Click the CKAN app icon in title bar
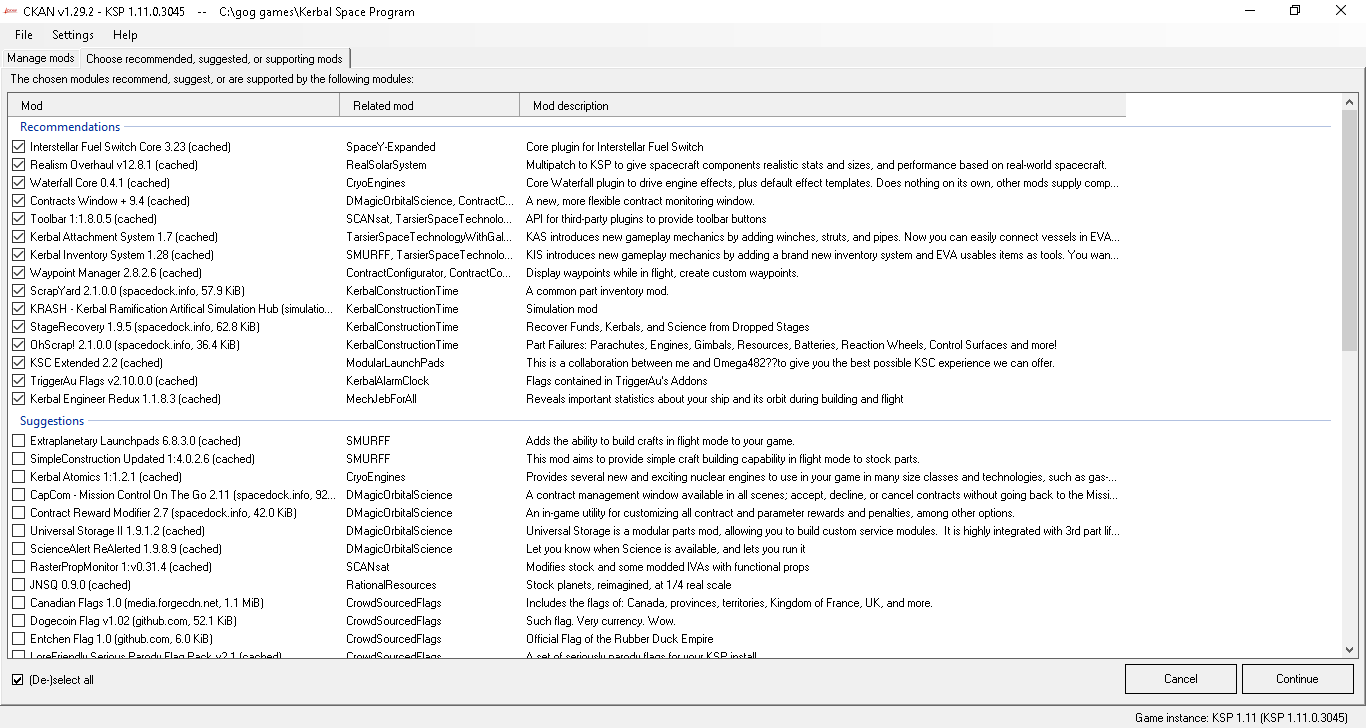The height and width of the screenshot is (728, 1366). 10,11
